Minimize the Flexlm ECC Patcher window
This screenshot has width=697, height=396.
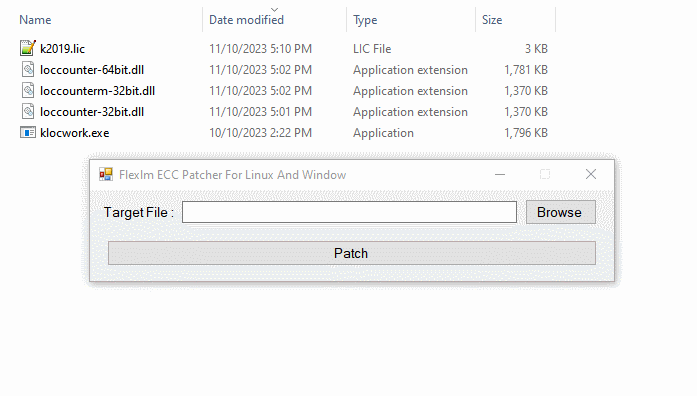coord(500,174)
